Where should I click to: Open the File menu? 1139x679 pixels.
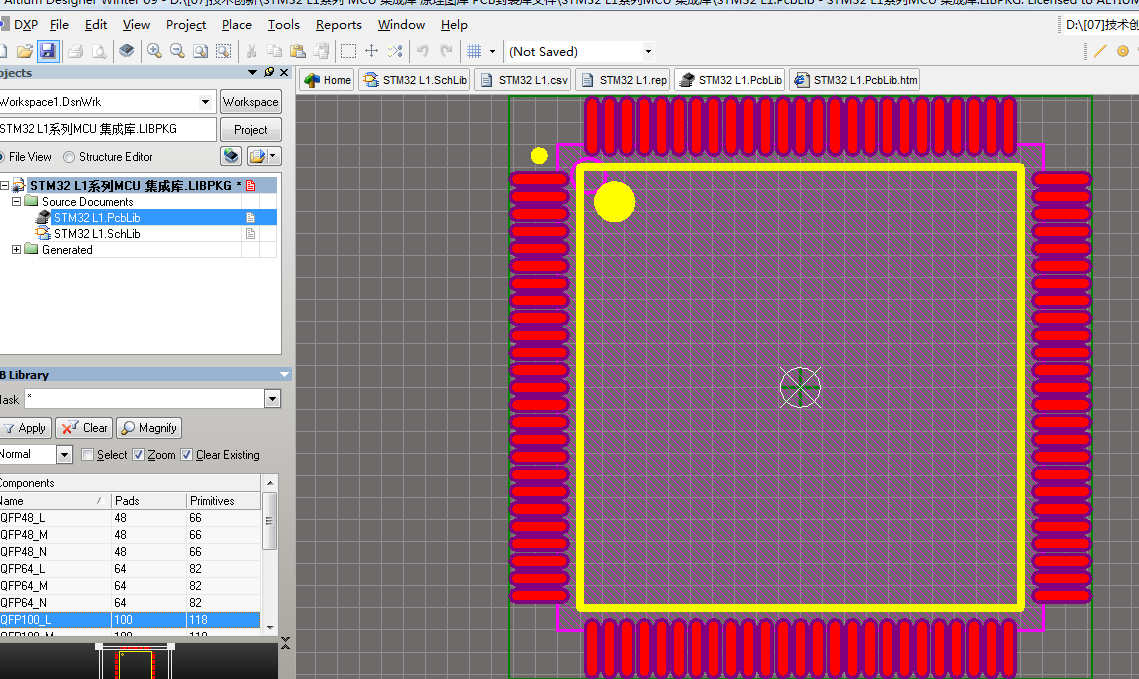pos(59,25)
